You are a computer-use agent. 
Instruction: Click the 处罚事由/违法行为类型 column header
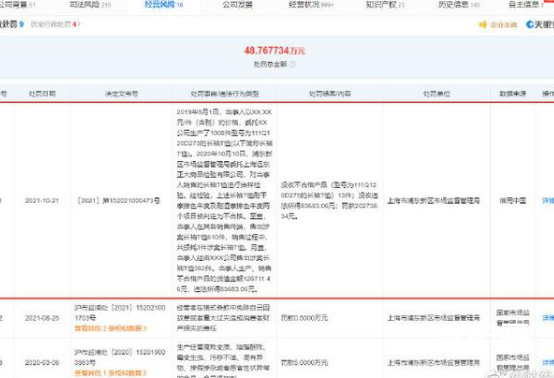tap(225, 94)
